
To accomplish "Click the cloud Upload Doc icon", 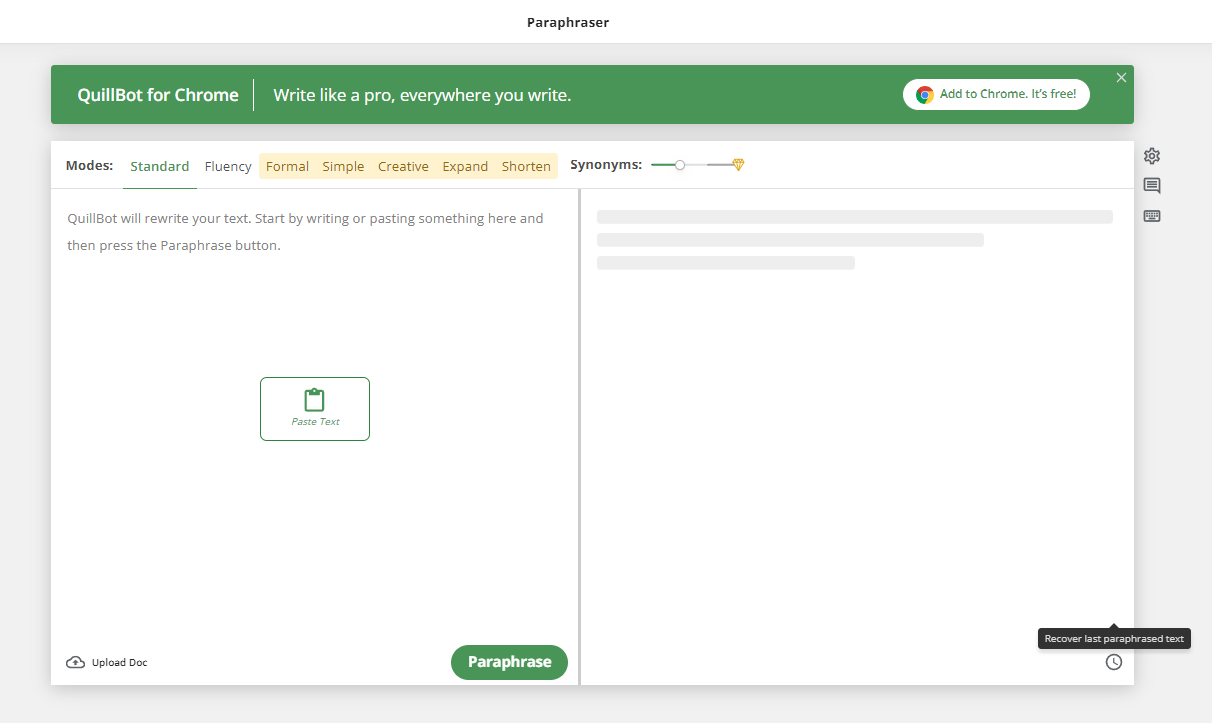I will coord(75,662).
